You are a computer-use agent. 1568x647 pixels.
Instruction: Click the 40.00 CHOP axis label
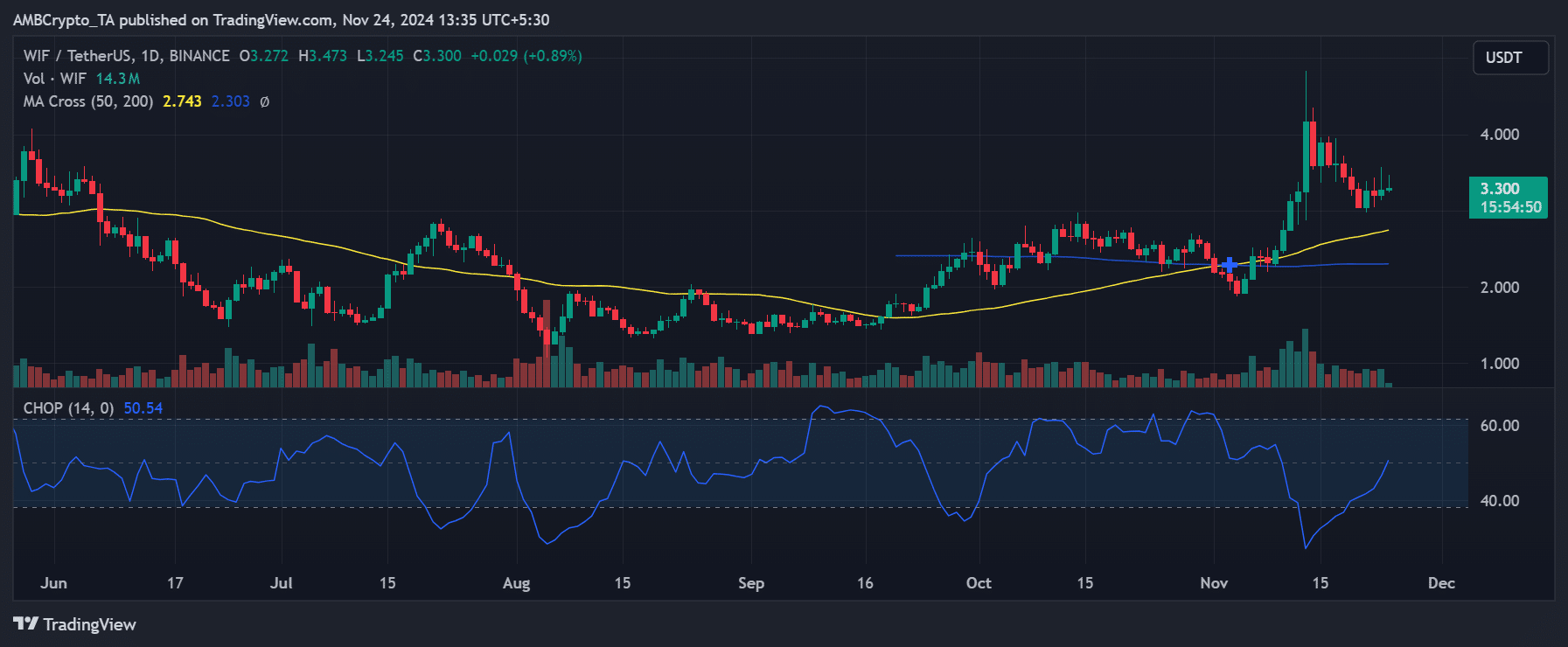1499,501
